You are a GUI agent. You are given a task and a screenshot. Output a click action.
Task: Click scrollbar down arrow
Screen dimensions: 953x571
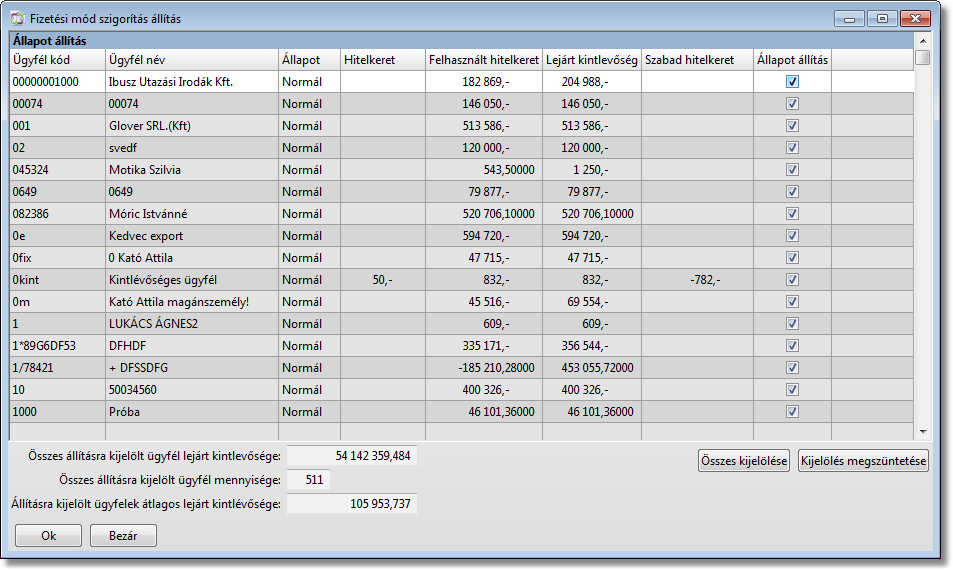click(923, 432)
